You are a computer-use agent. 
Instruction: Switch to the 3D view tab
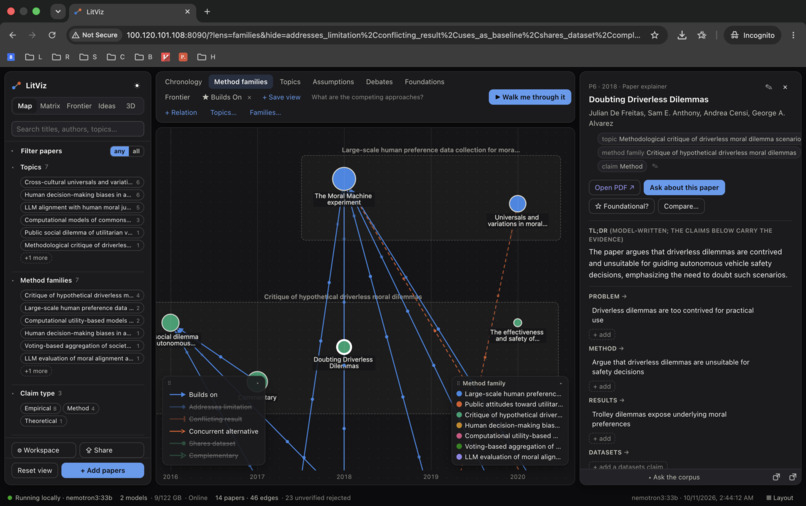click(131, 106)
